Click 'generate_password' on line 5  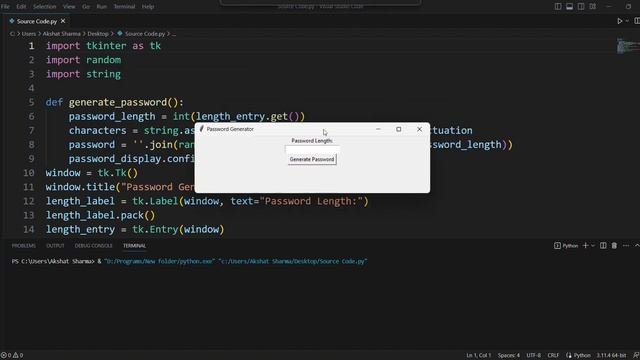[x=118, y=102]
